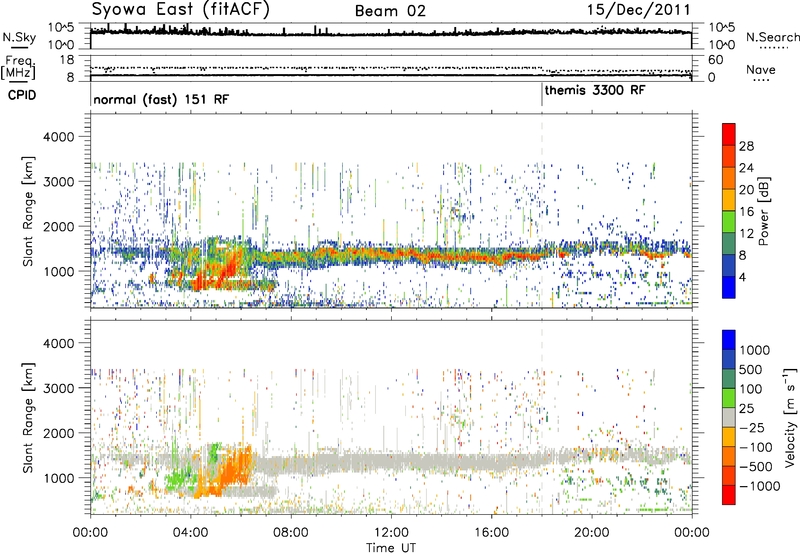Screen dimensions: 800x554
Task: Click the date '15/Dec/2011'
Action: click(638, 10)
